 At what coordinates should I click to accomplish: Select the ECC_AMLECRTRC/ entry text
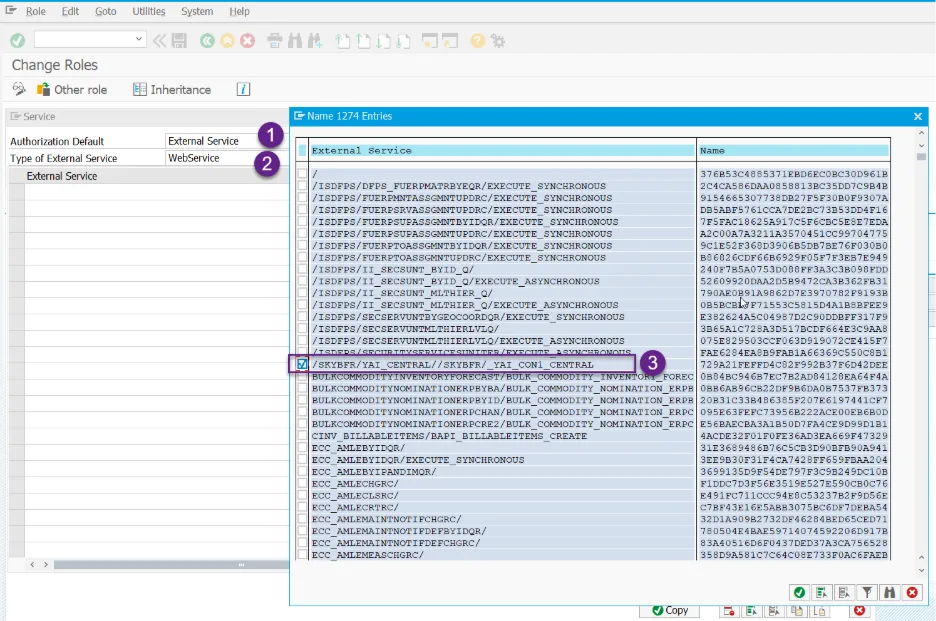coord(355,508)
